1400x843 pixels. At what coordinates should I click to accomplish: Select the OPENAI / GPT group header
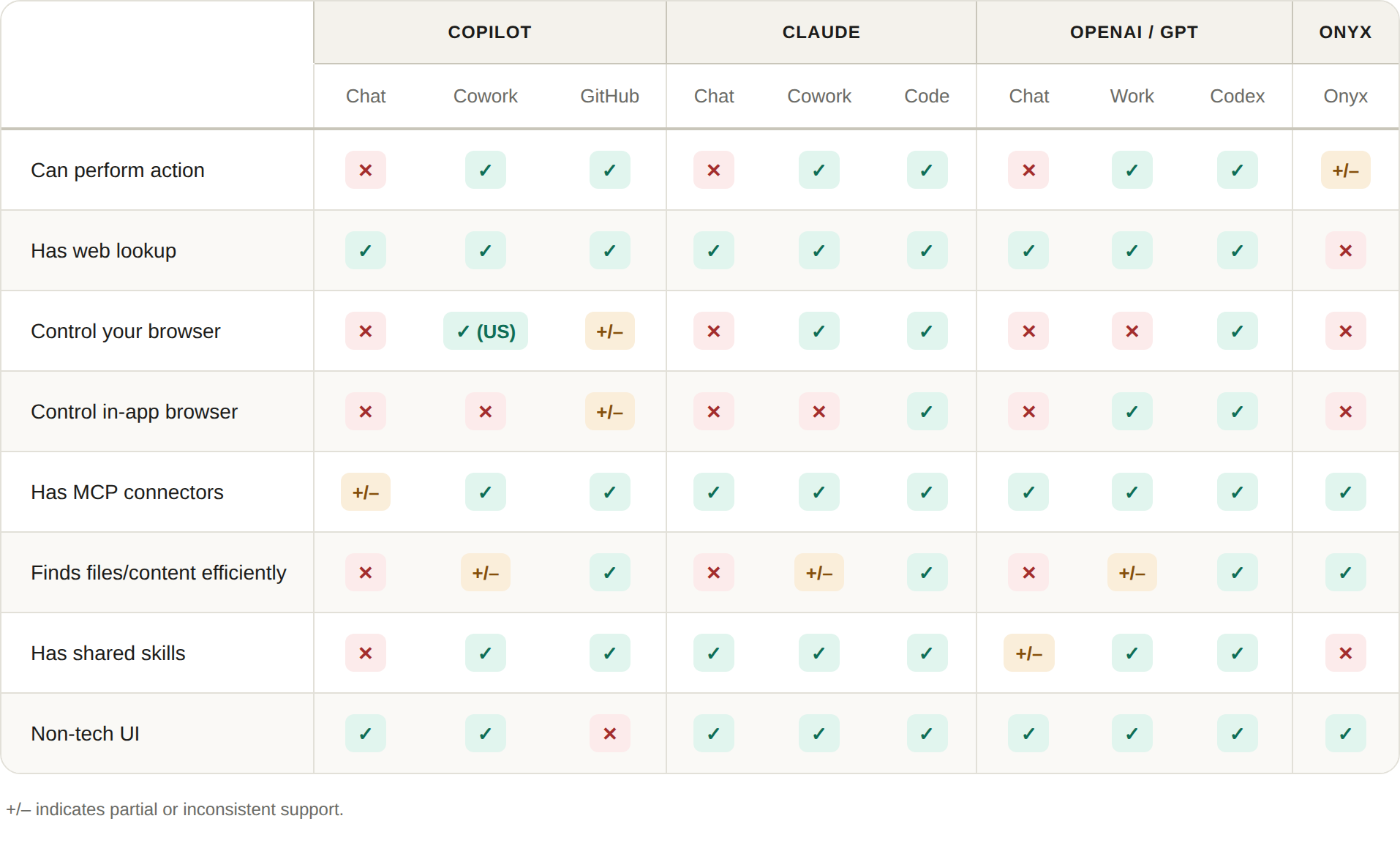[1134, 32]
